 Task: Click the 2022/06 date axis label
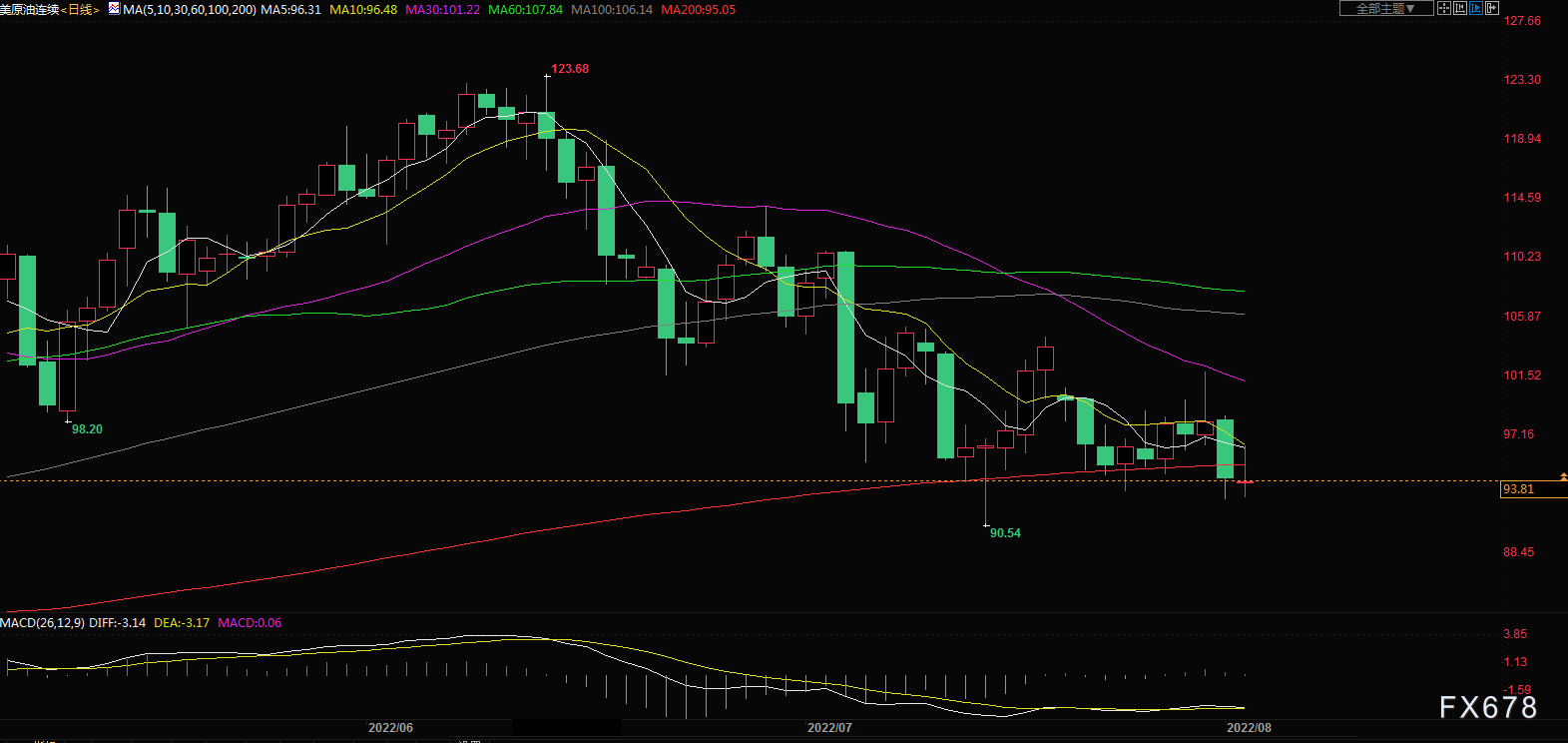[x=390, y=728]
